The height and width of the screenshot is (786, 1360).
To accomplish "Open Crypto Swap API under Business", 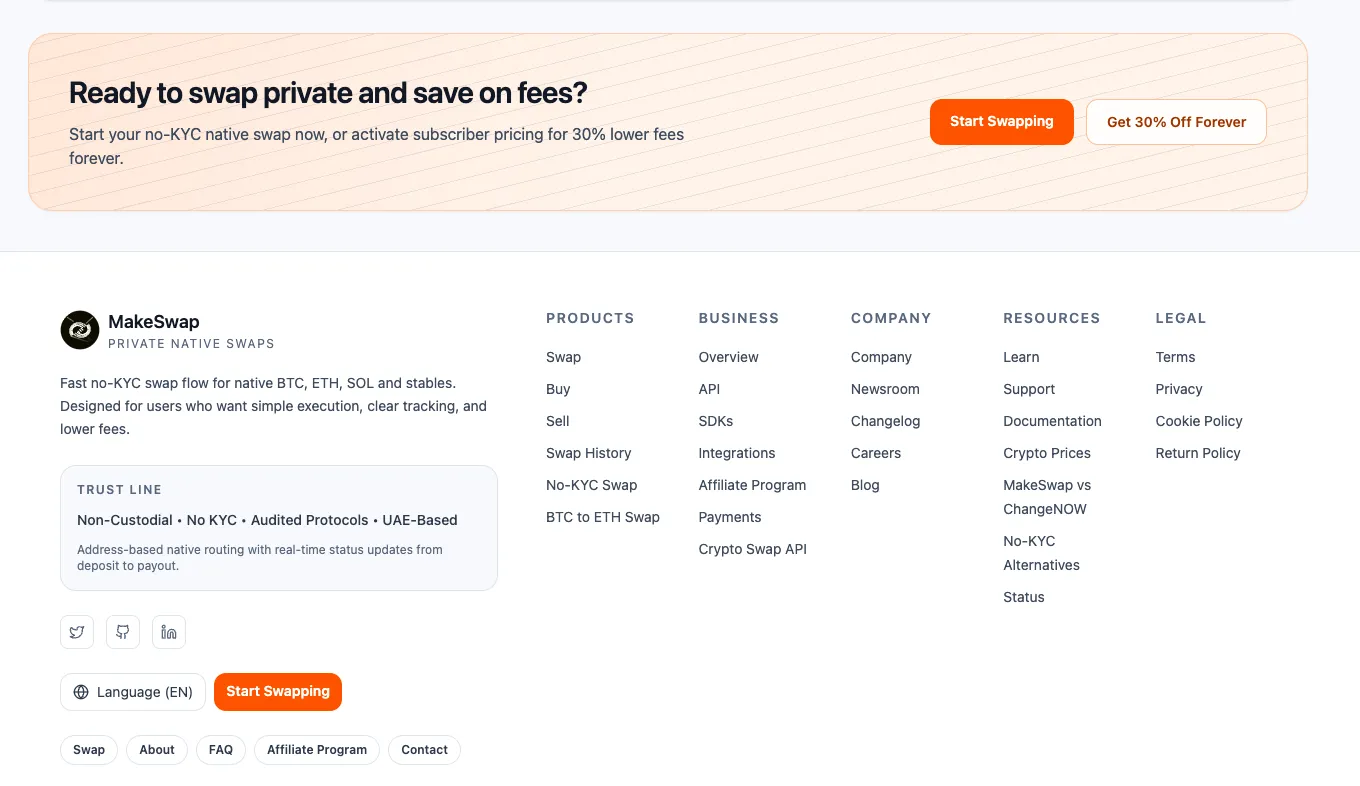I will click(753, 549).
